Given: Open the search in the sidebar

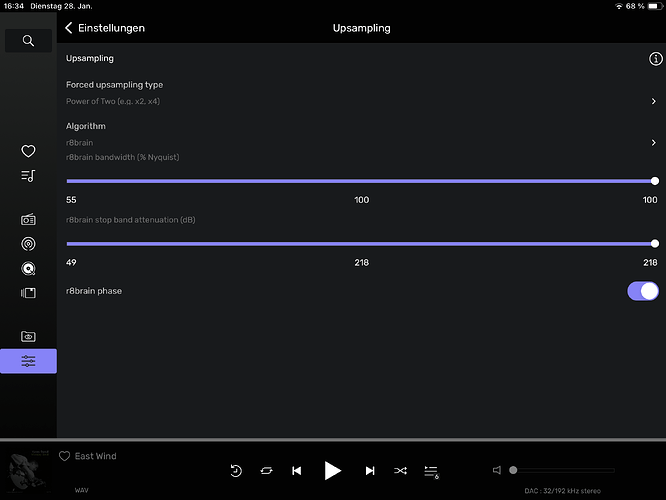Looking at the screenshot, I should [28, 41].
